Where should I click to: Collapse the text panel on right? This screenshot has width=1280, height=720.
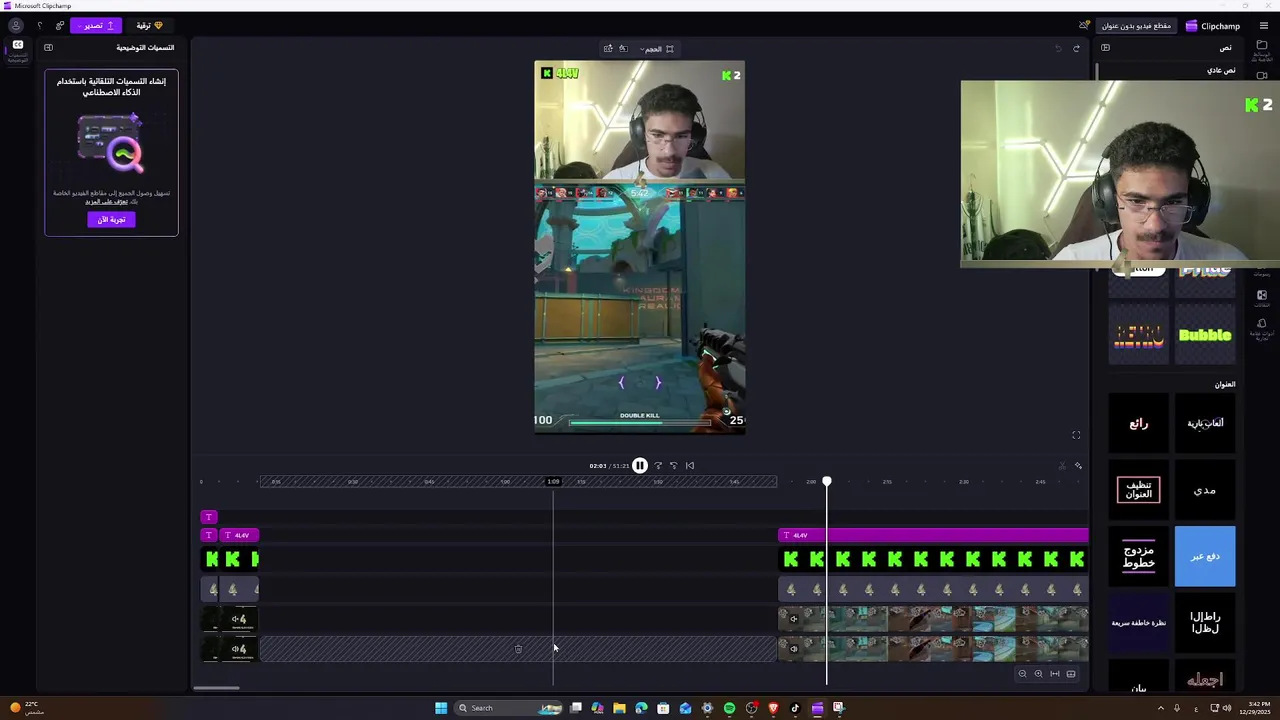[x=1105, y=47]
